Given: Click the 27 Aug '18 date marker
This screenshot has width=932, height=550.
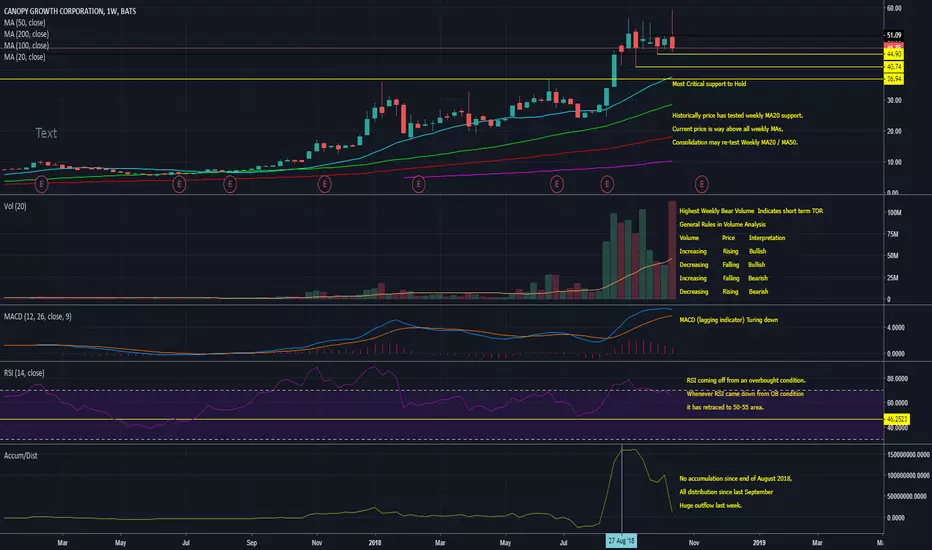Looking at the screenshot, I should [x=621, y=541].
